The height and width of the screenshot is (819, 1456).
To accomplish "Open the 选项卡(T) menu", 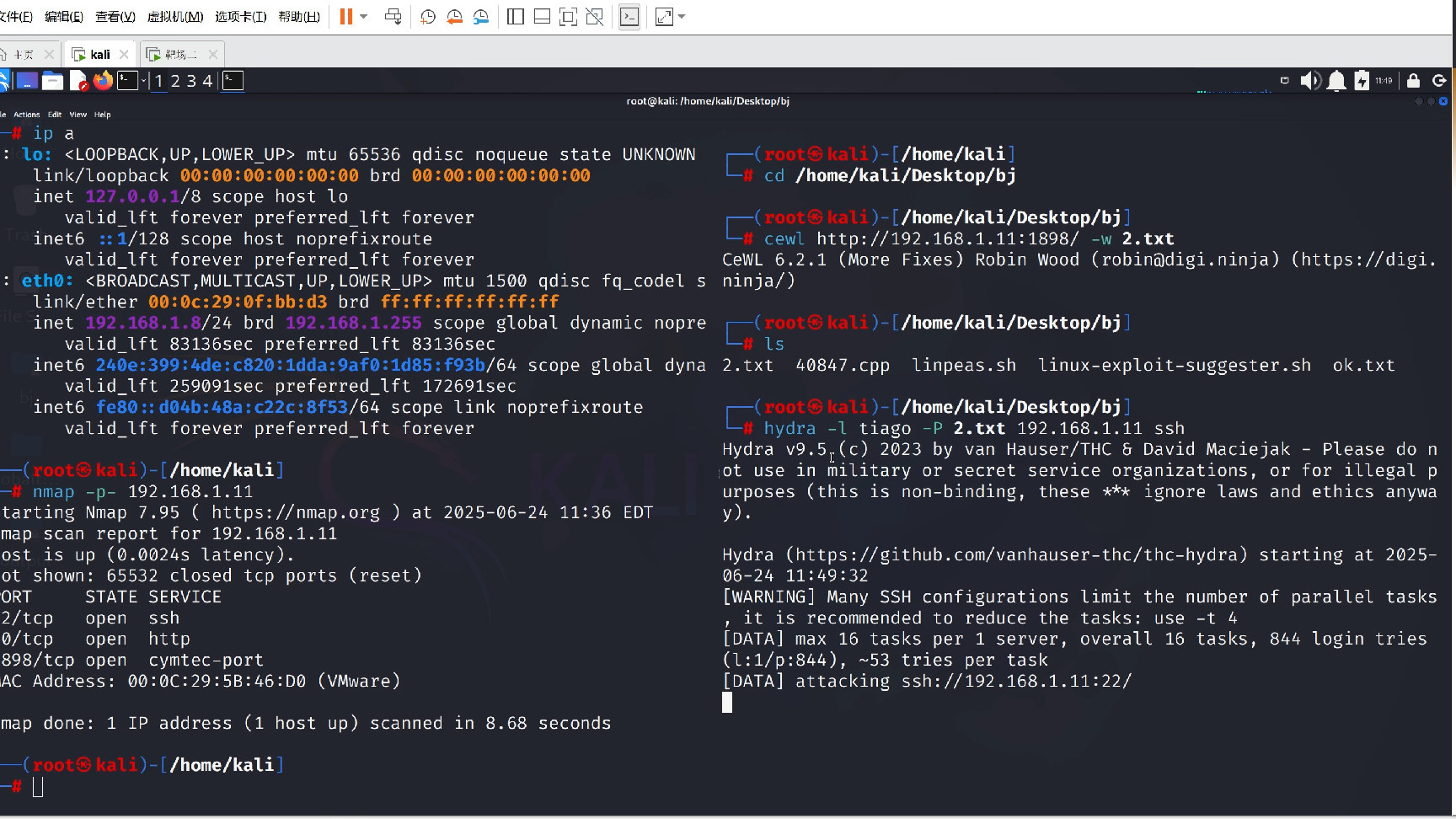I will click(x=241, y=17).
